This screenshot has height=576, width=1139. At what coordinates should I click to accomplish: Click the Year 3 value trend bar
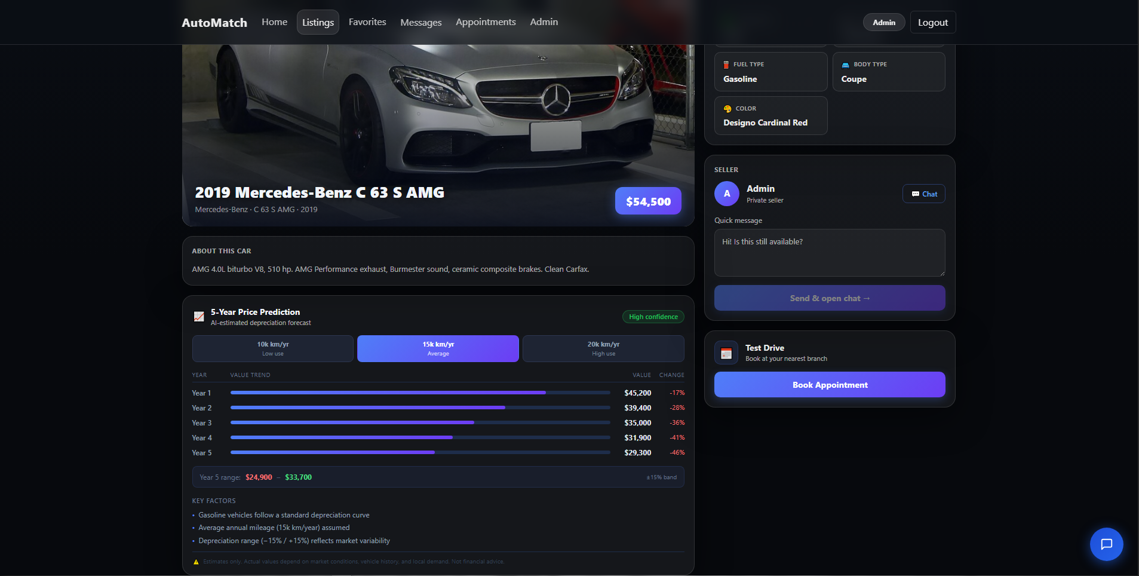coord(420,422)
